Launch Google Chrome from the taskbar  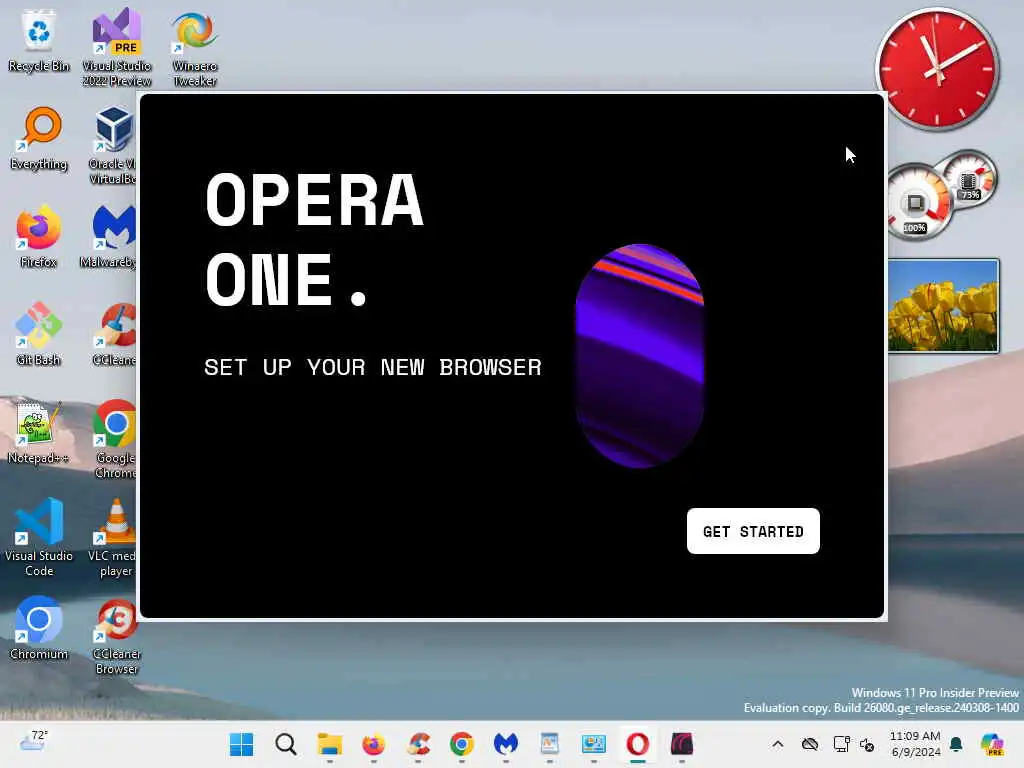point(462,744)
